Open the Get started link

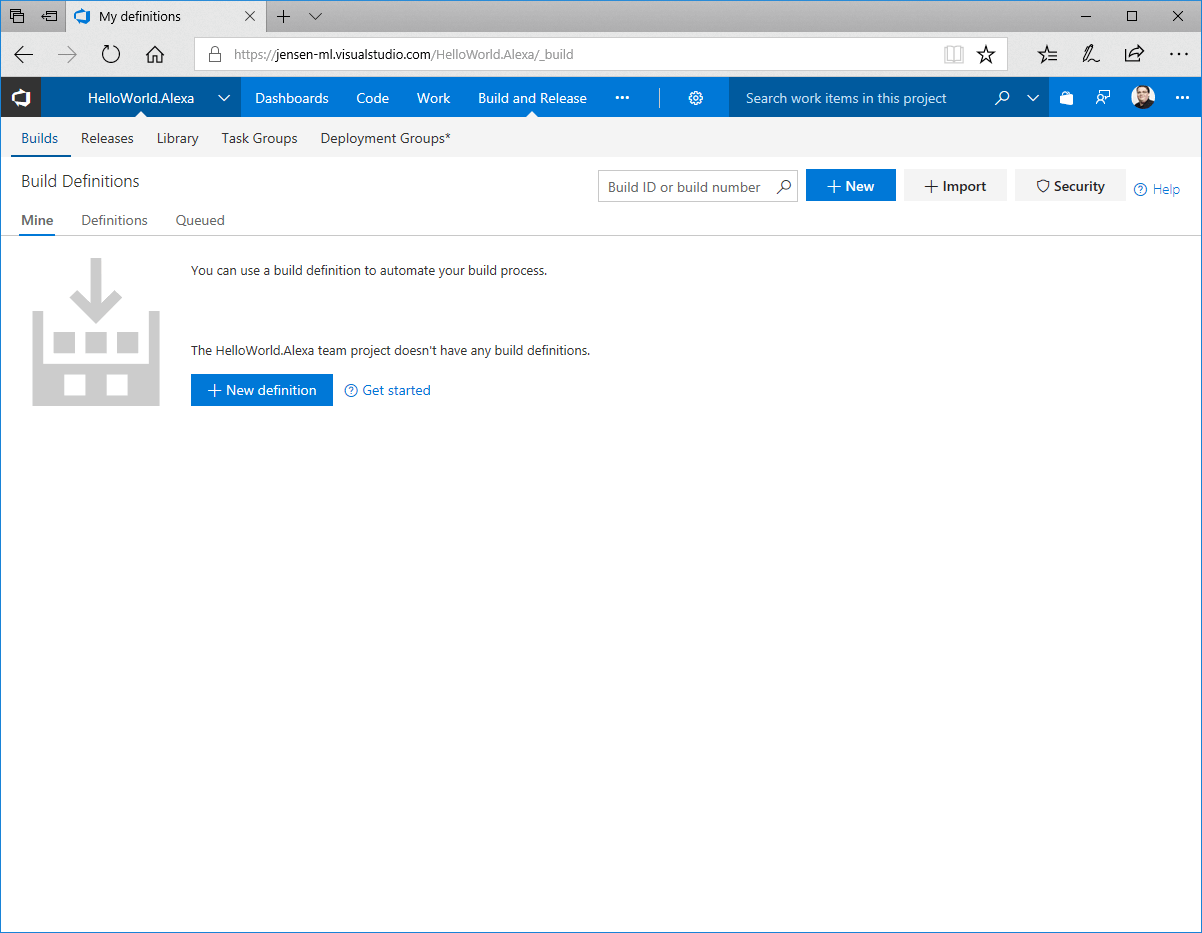396,390
